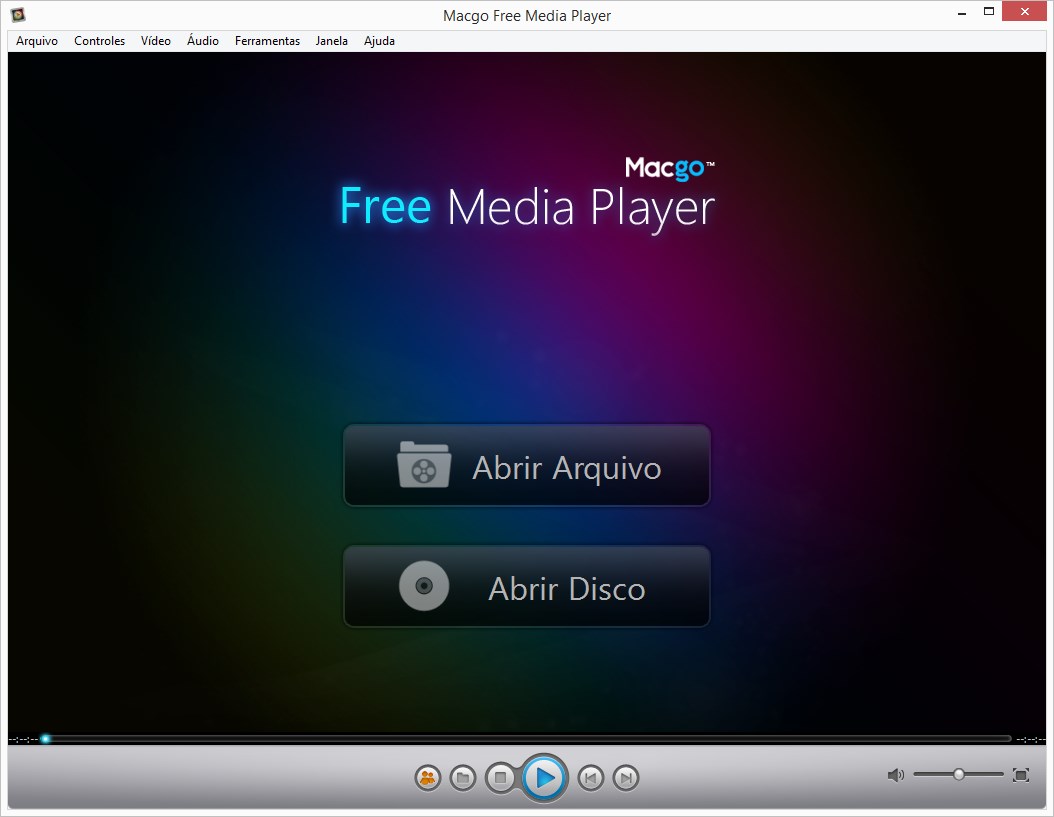Viewport: 1054px width, 817px height.
Task: Open the Ajuda menu
Action: pyautogui.click(x=379, y=40)
